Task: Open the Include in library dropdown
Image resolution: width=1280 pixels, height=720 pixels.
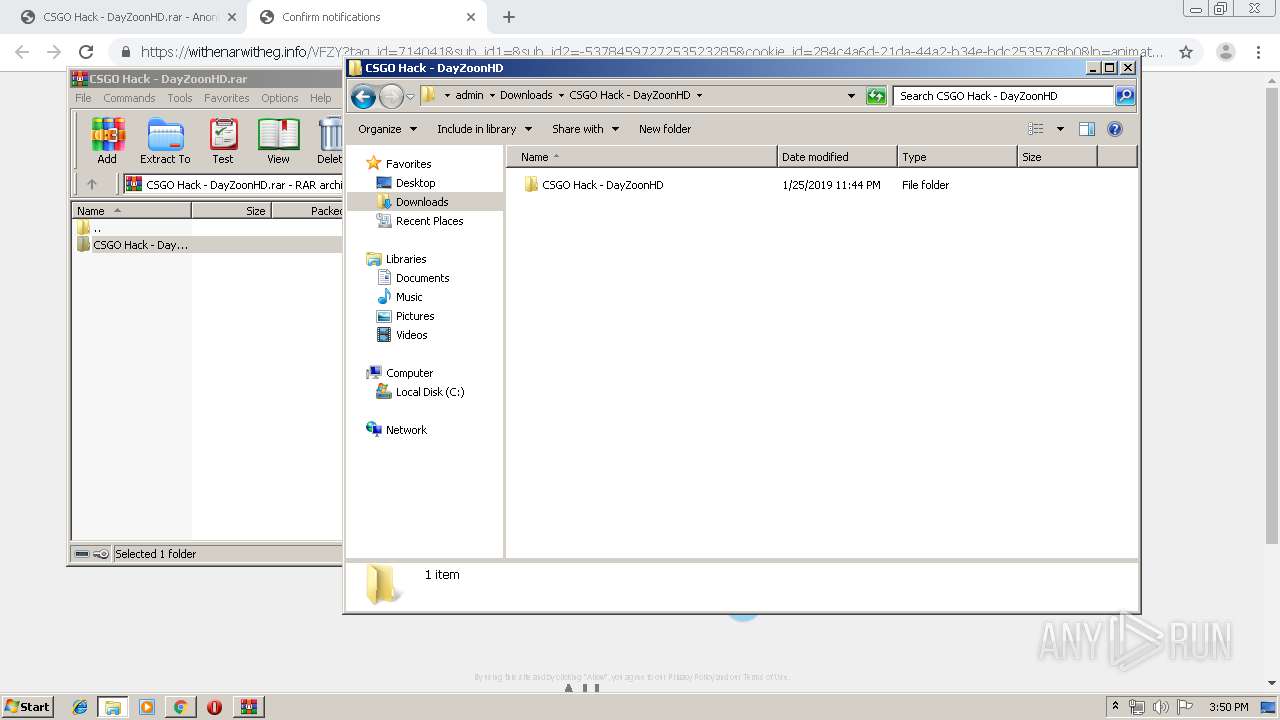Action: click(484, 129)
